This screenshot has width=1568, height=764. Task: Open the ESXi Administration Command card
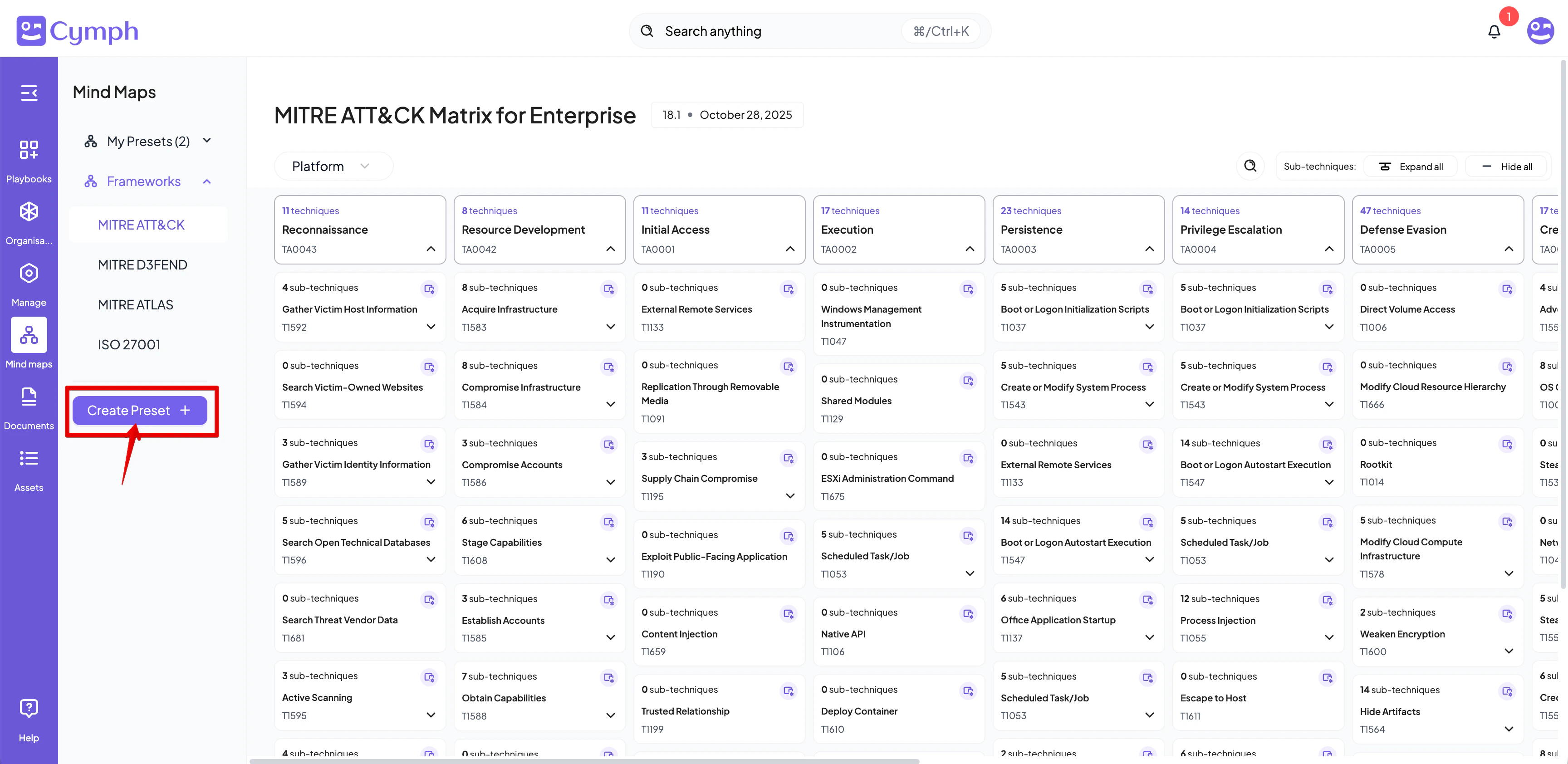(898, 476)
